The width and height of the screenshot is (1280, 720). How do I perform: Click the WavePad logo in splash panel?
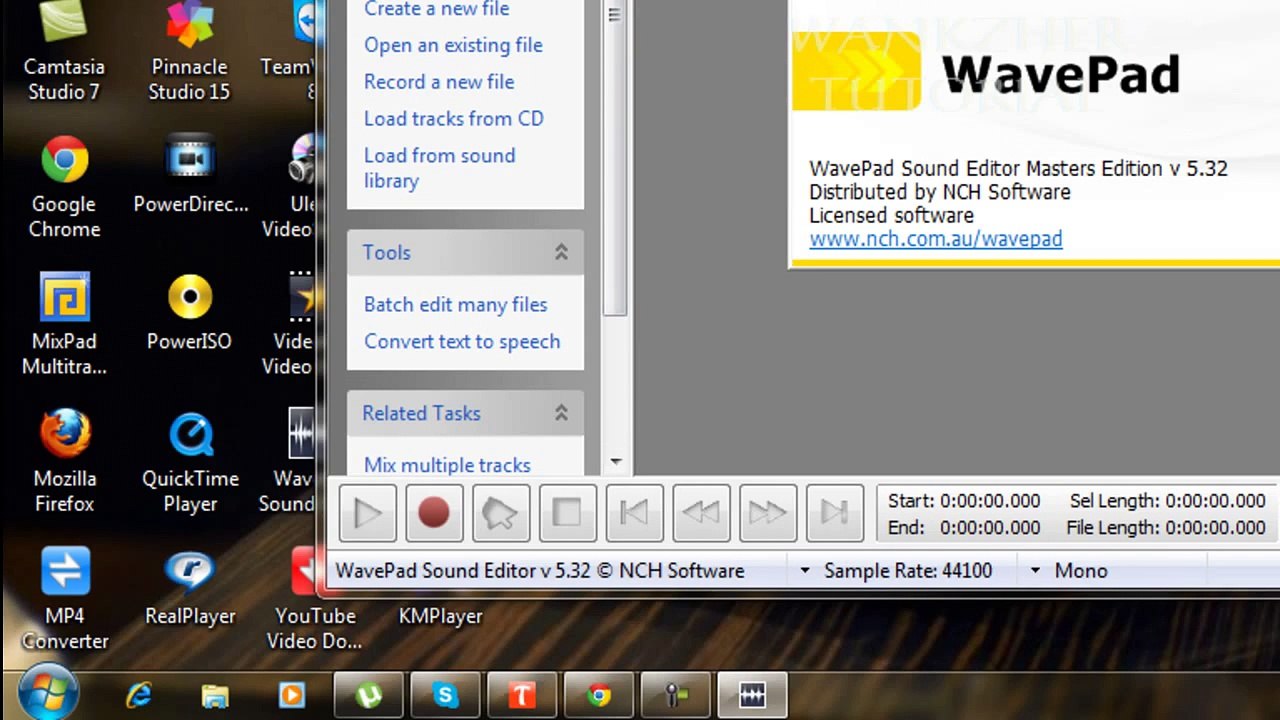(x=986, y=72)
